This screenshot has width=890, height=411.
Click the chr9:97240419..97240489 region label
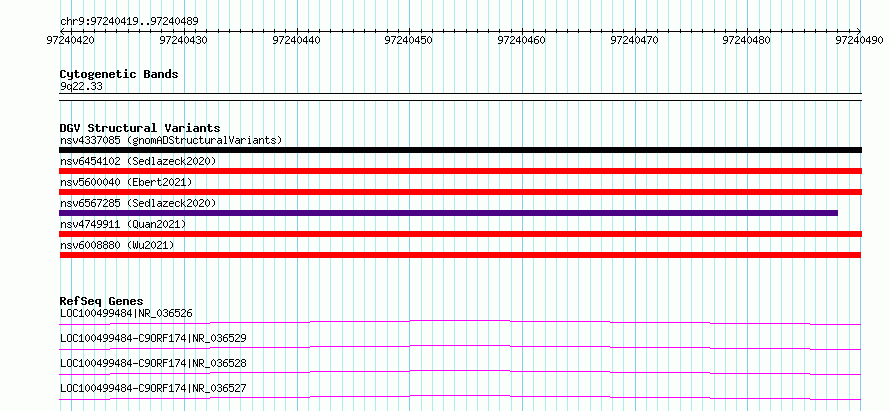pos(129,22)
